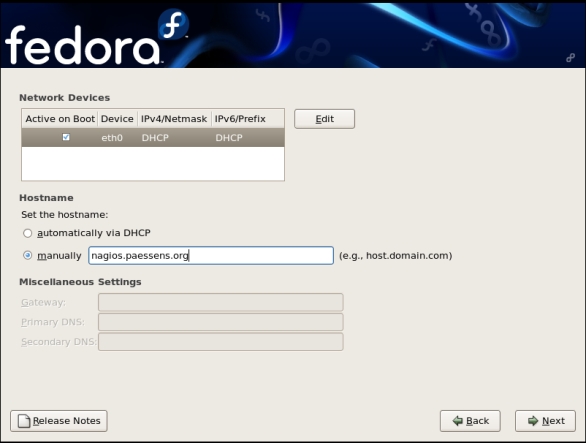Click the hostname text field
Screen dimensions: 586x443
211,256
